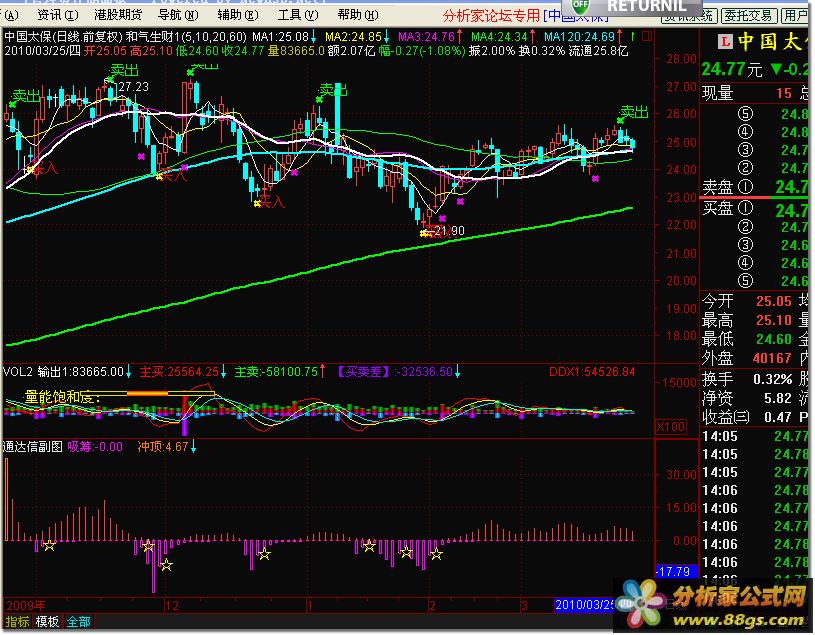Click month 12 on the time axis
The width and height of the screenshot is (815, 635).
pyautogui.click(x=172, y=606)
